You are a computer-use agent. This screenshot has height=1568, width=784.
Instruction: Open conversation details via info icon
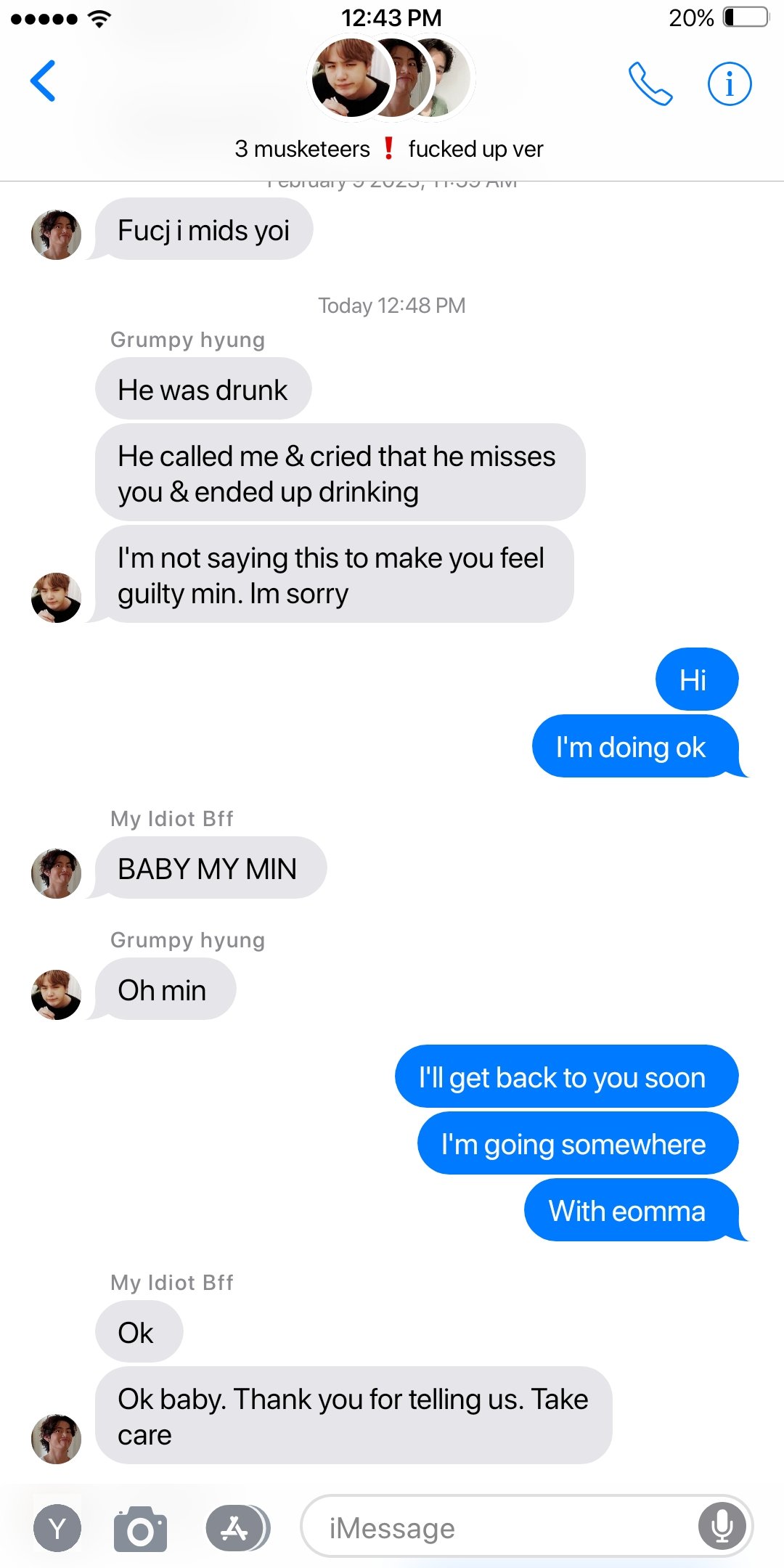click(x=730, y=83)
